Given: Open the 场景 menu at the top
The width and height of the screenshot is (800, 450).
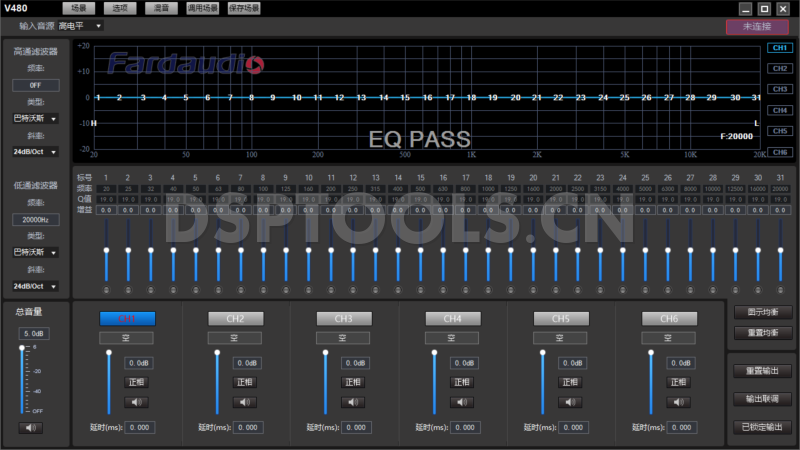Looking at the screenshot, I should (x=77, y=8).
